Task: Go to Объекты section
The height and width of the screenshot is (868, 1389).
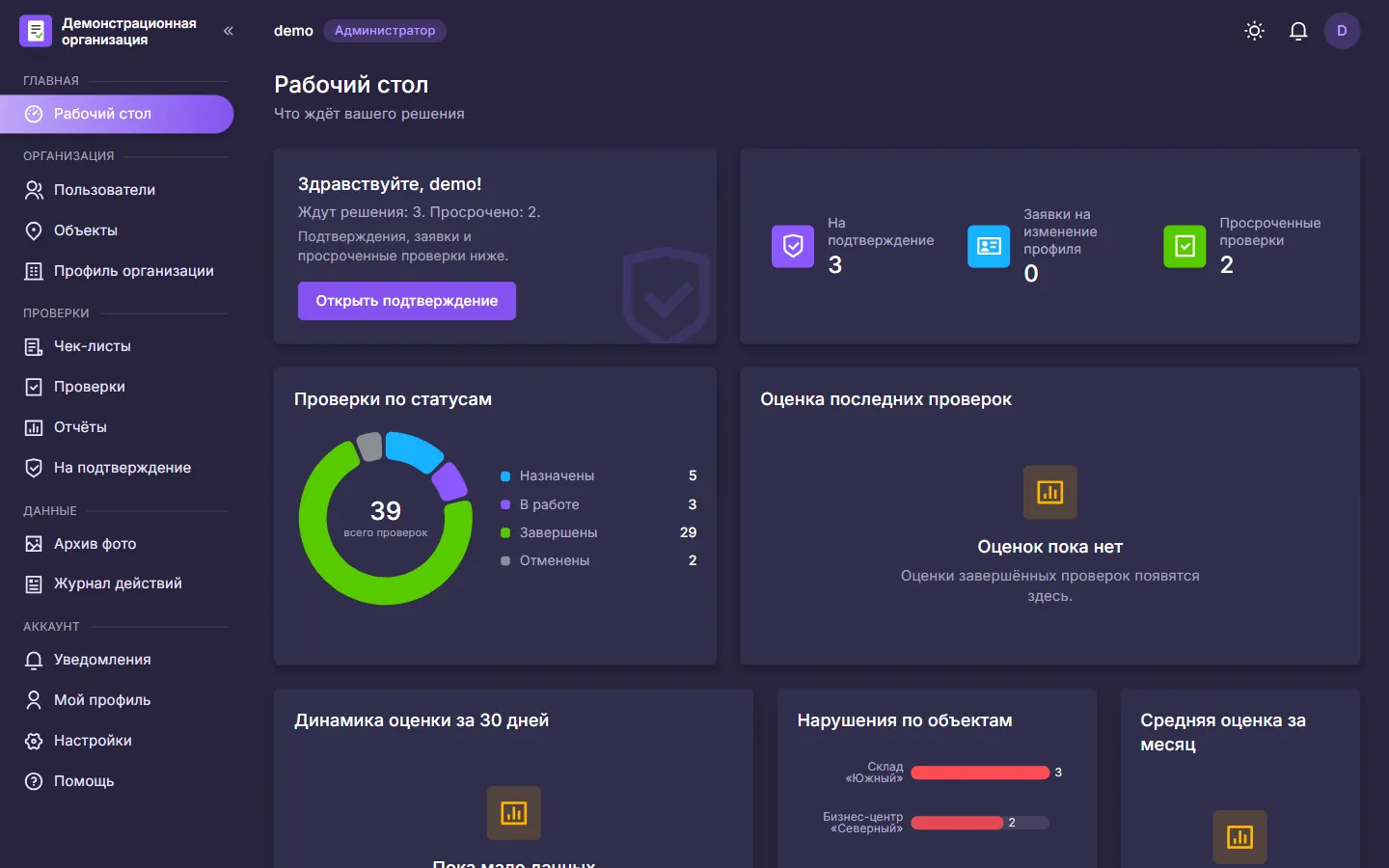Action: pos(117,231)
